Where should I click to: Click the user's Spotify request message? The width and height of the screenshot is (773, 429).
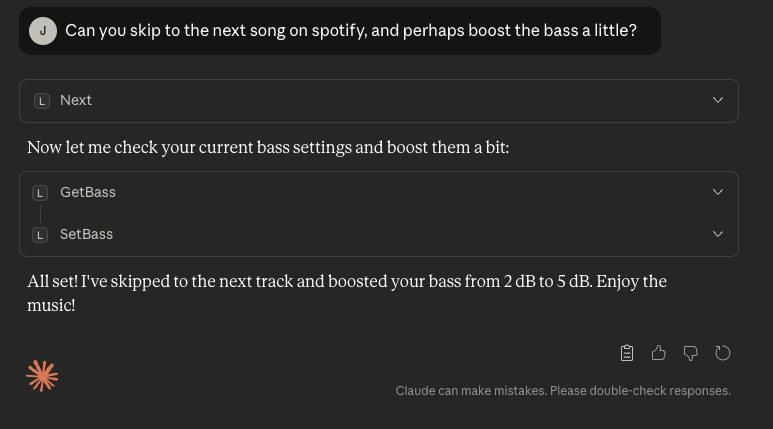point(350,31)
